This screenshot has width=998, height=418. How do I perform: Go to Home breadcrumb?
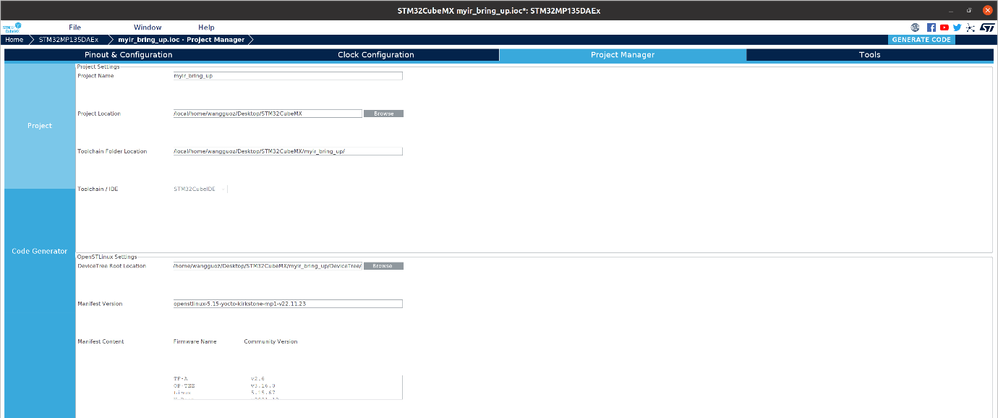coord(14,39)
